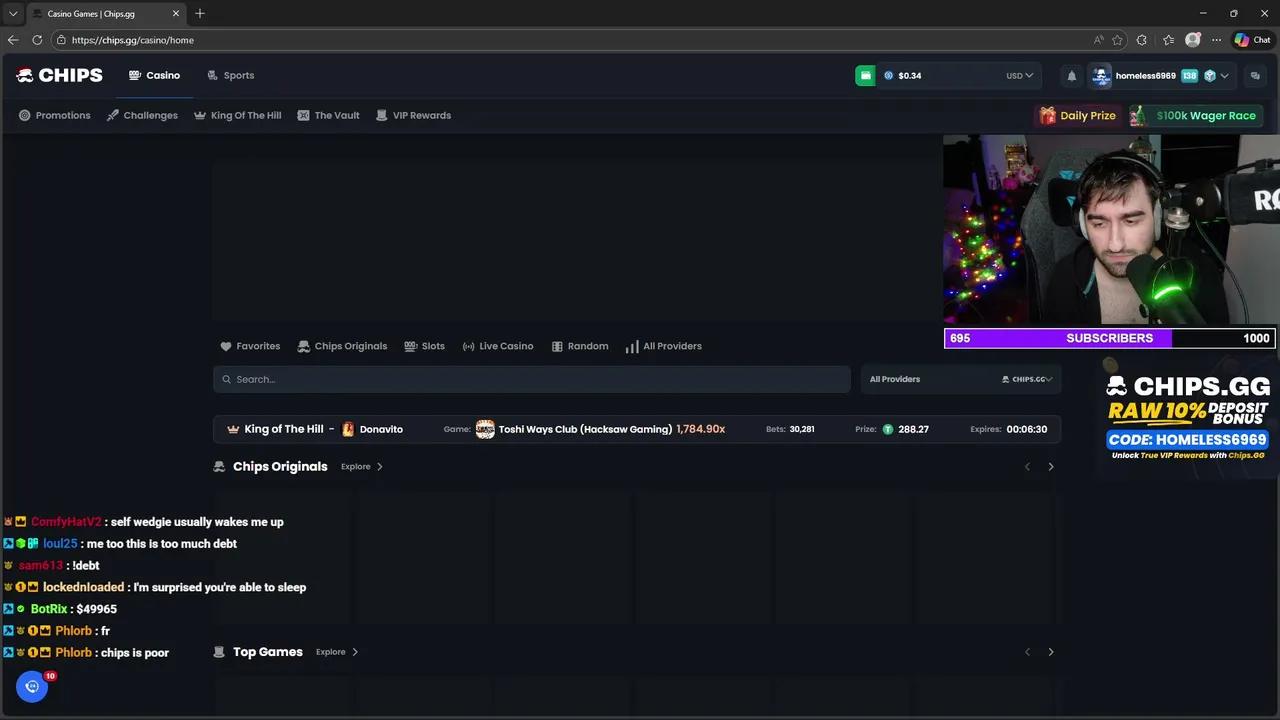This screenshot has height=720, width=1280.
Task: Open the $100k Wager Race
Action: click(1197, 115)
